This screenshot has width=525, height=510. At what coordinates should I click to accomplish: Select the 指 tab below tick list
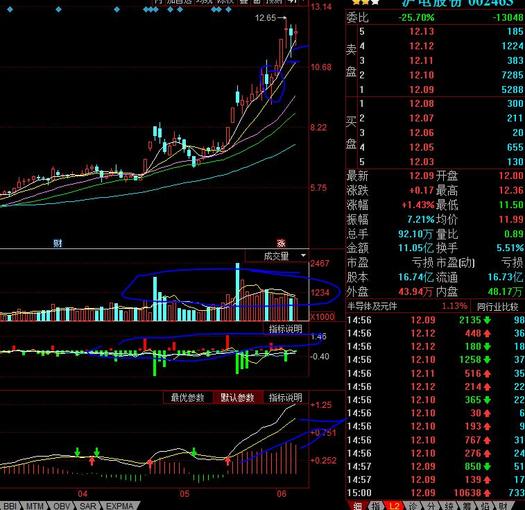376,506
